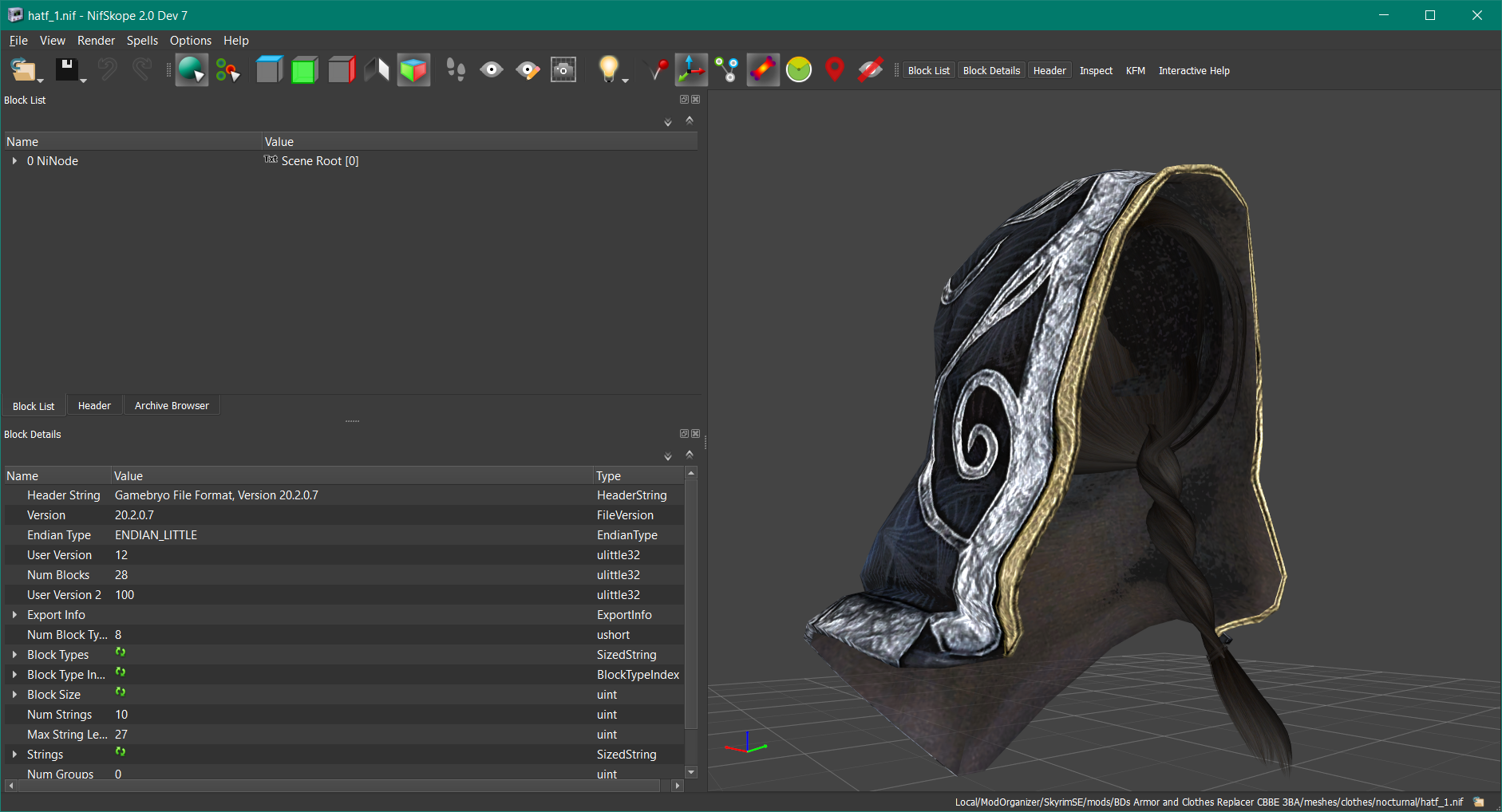Viewport: 1502px width, 812px height.
Task: Click the yellow-green circle icon
Action: [x=799, y=70]
